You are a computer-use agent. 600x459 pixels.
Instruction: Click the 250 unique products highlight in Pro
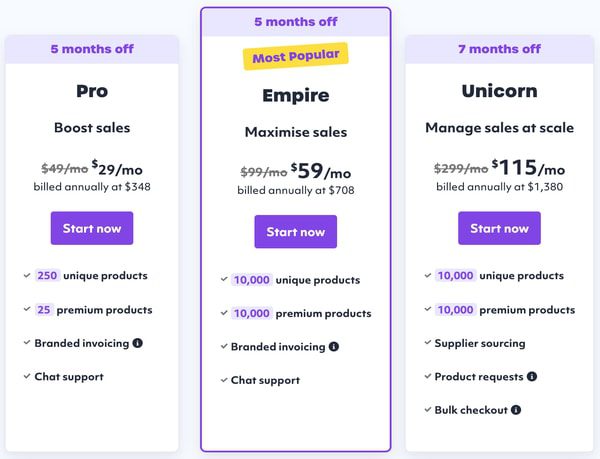pos(47,275)
